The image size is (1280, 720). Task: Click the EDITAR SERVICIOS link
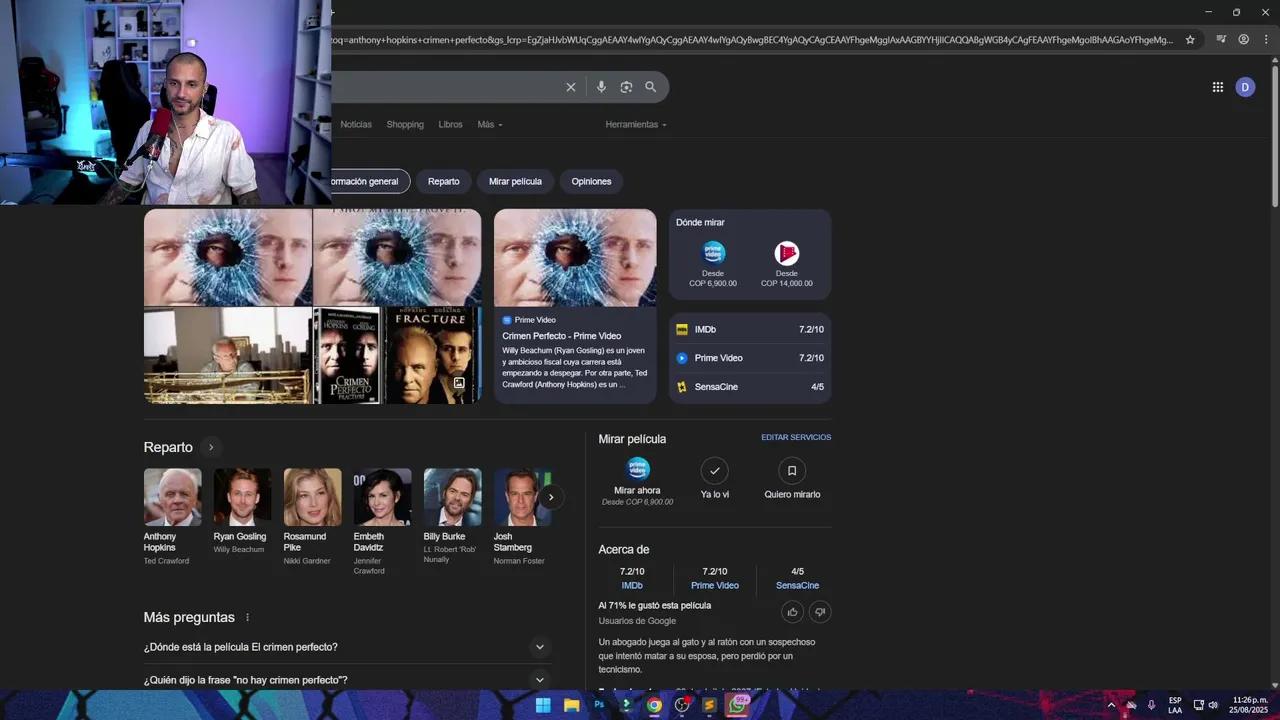tap(796, 437)
